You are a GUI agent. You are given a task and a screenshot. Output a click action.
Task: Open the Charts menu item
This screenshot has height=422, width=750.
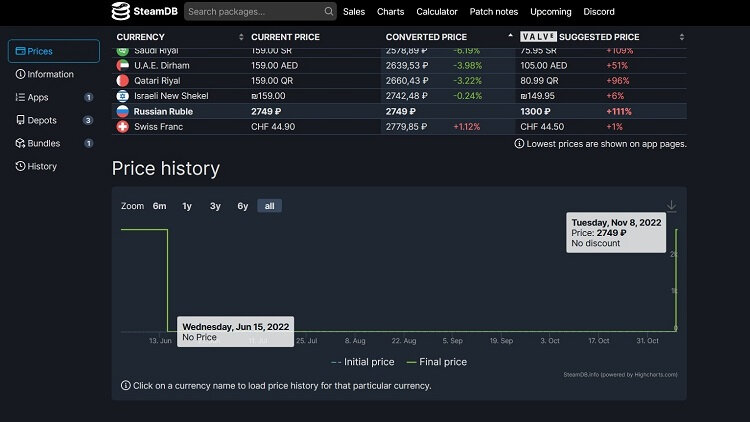(x=390, y=11)
